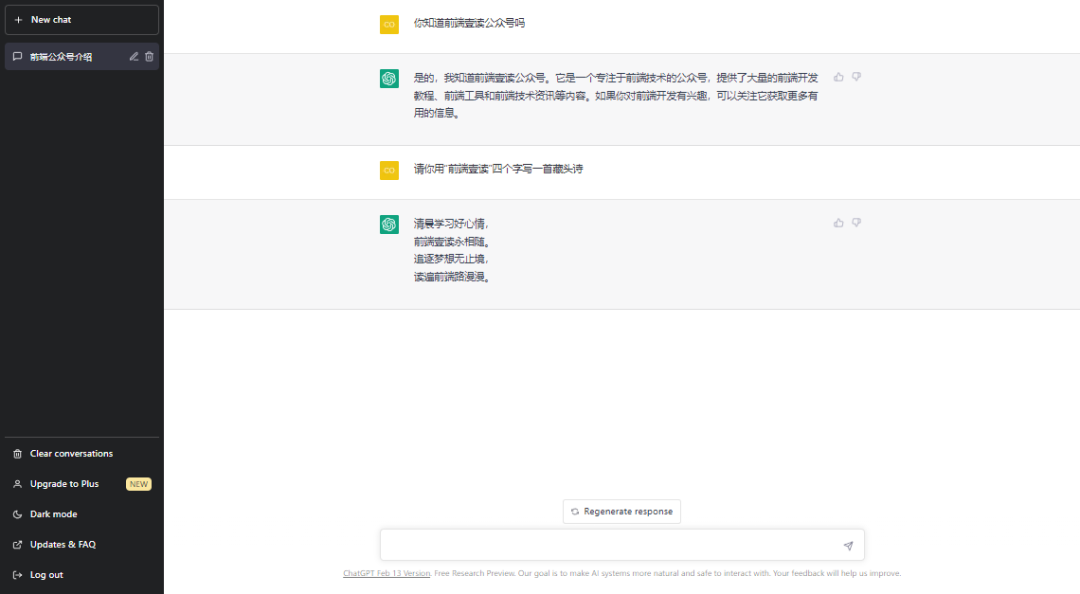Thumbs down the first ChatGPT answer
This screenshot has height=594, width=1080.
856,77
